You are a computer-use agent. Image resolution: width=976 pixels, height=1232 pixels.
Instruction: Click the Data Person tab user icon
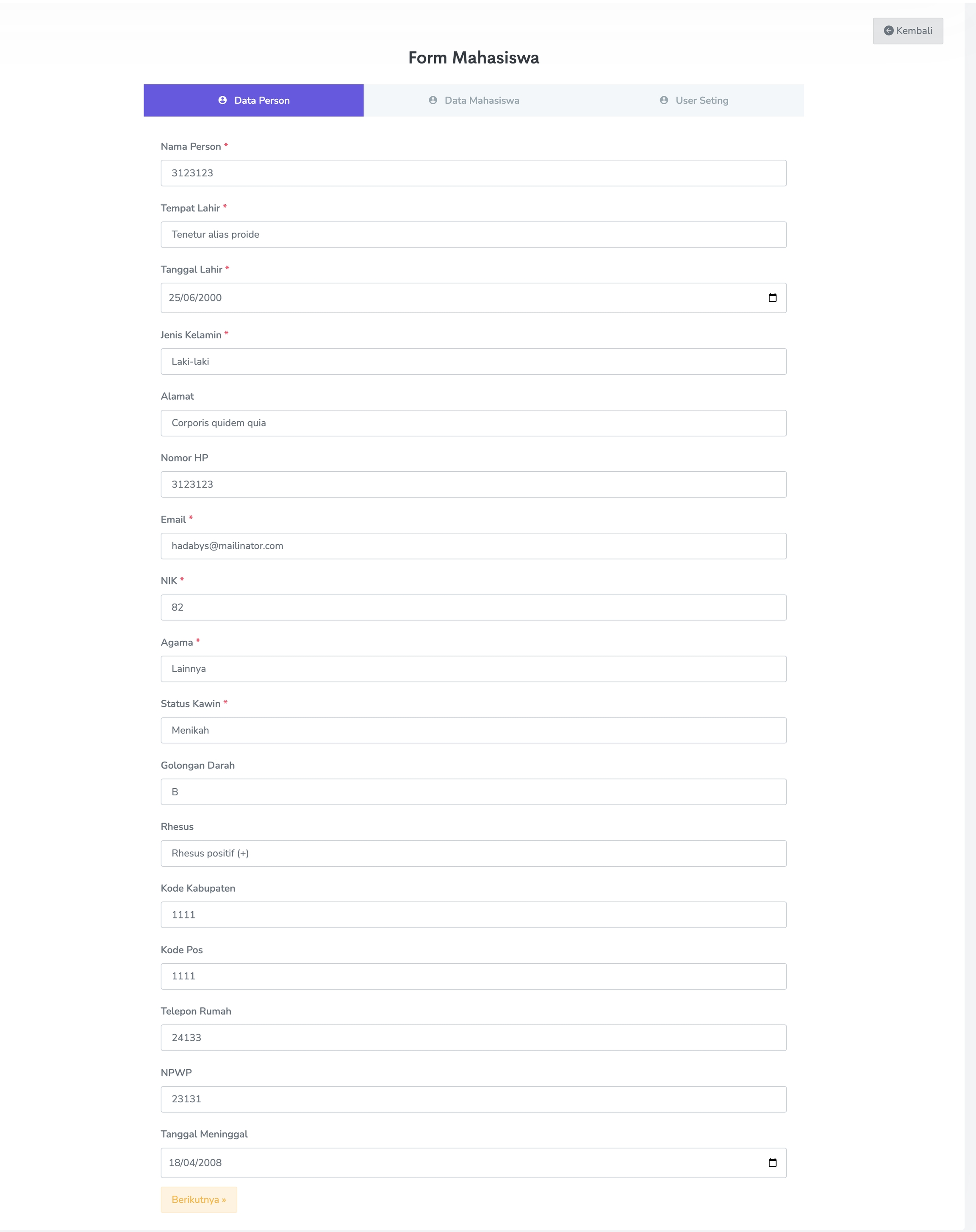[x=223, y=100]
